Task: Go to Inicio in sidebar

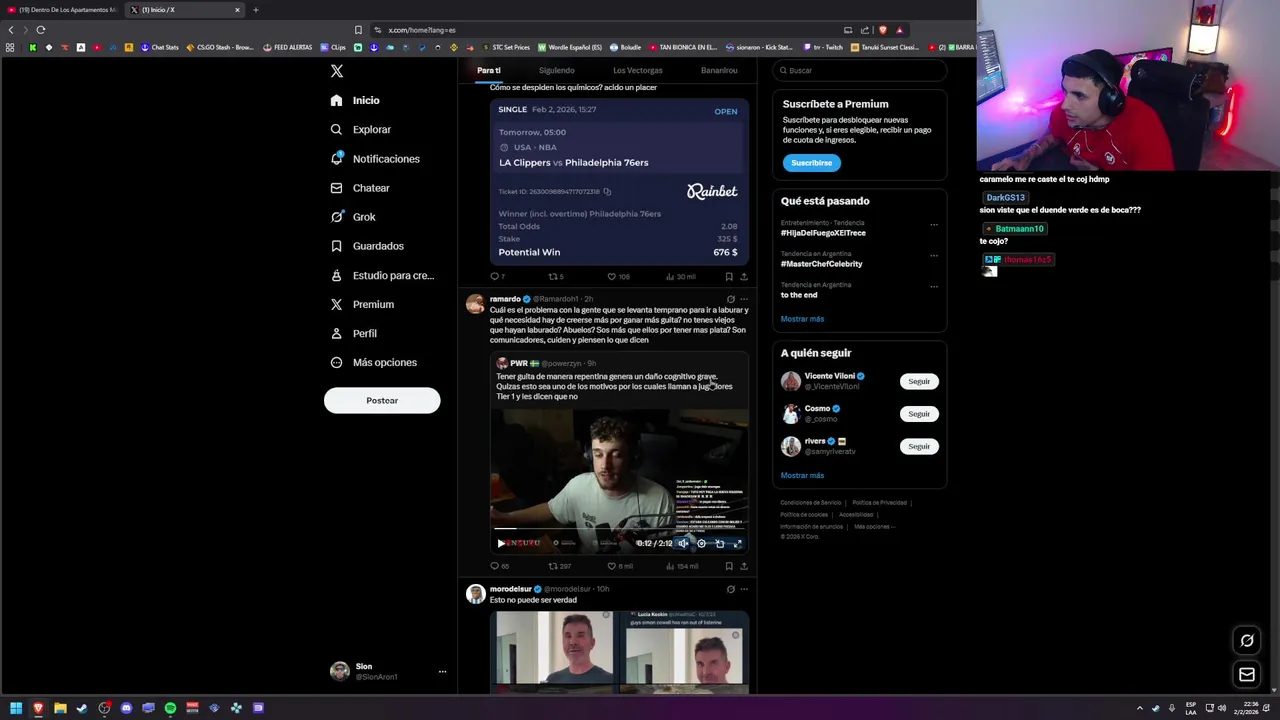Action: pyautogui.click(x=355, y=100)
